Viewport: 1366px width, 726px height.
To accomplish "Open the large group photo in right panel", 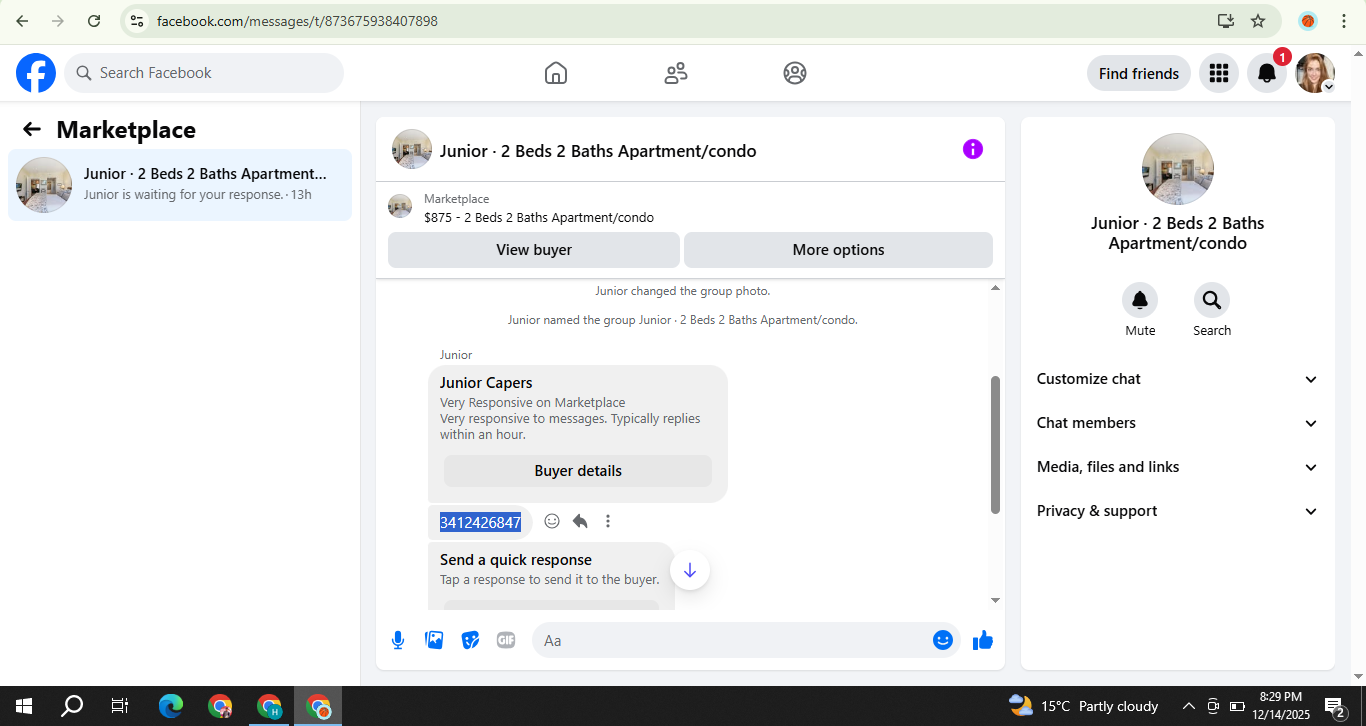I will click(1178, 169).
